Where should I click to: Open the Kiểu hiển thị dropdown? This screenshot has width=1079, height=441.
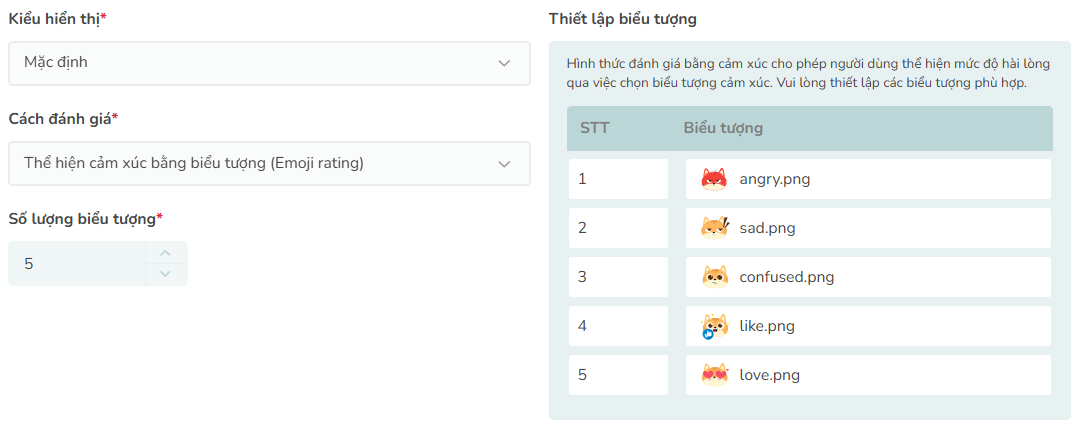(x=268, y=63)
